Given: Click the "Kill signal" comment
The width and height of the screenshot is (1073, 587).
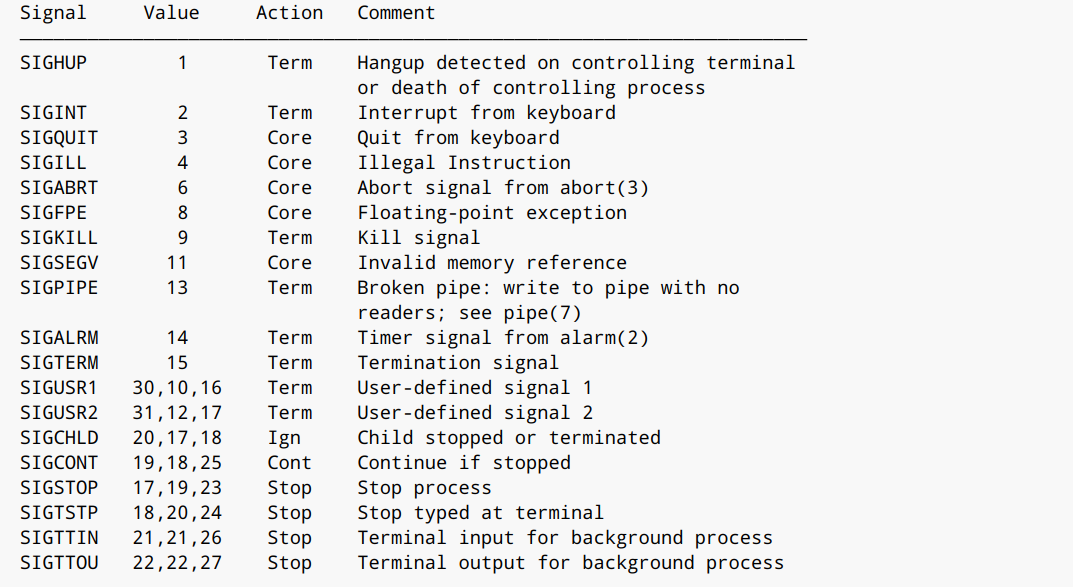Looking at the screenshot, I should (x=418, y=238).
